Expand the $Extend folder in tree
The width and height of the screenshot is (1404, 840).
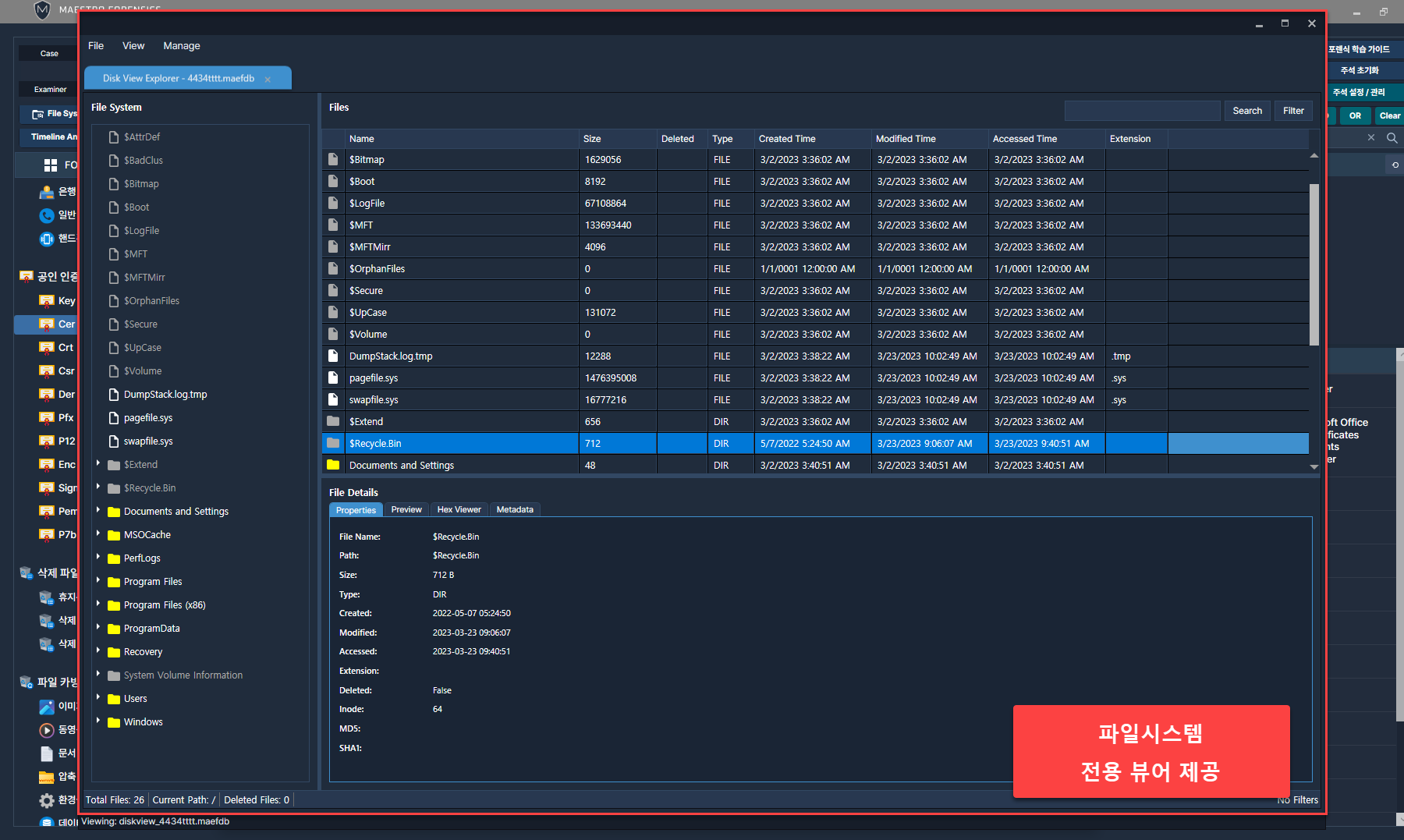(98, 463)
